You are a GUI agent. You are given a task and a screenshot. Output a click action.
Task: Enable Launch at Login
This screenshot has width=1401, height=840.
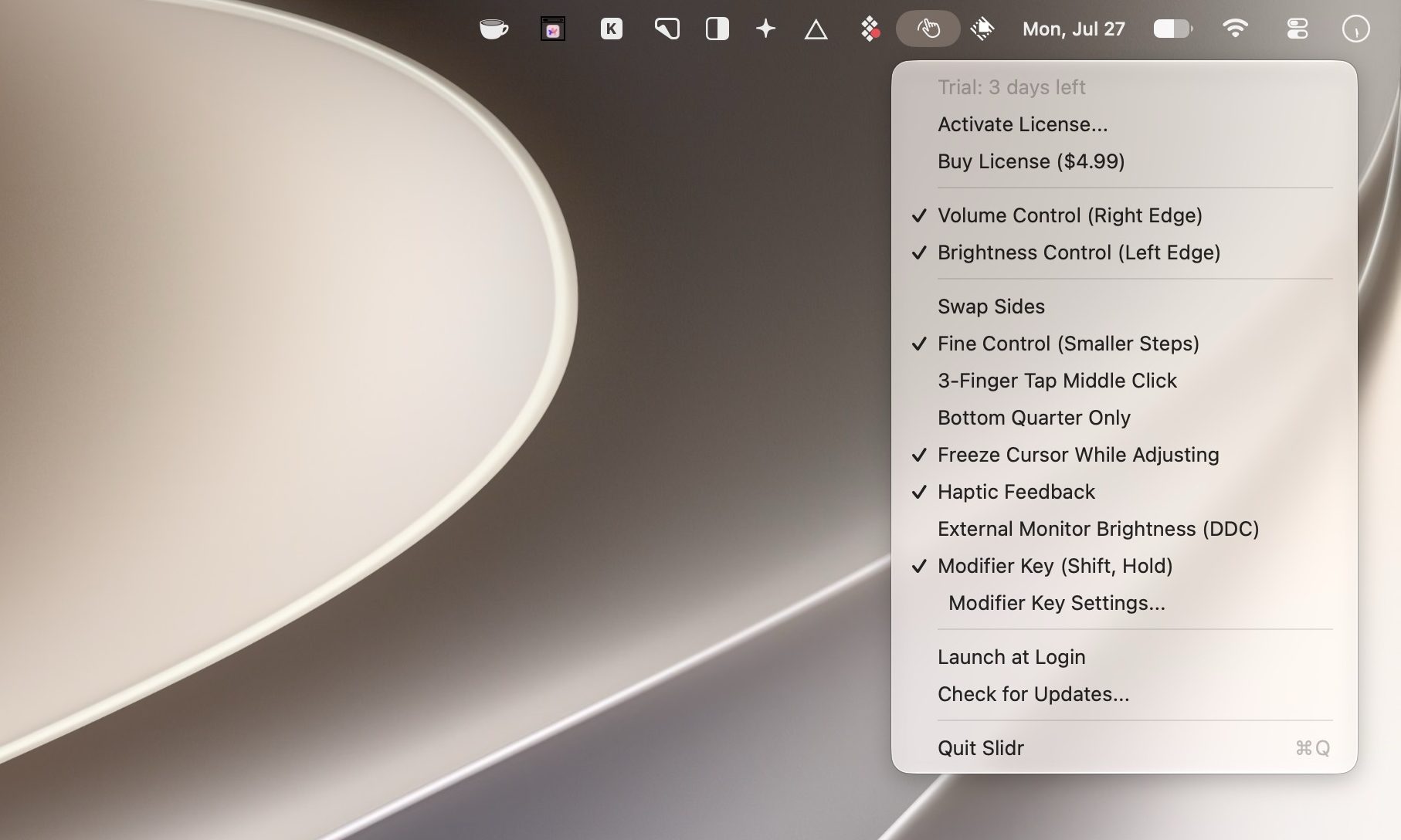tap(1124, 657)
